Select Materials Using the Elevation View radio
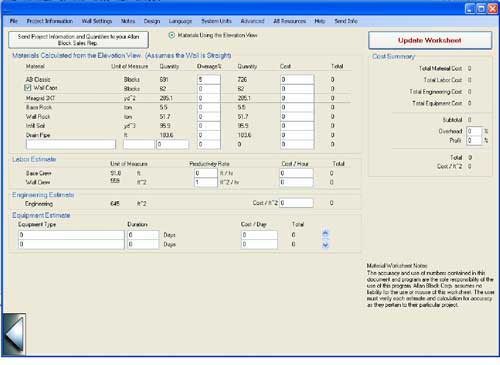Viewport: 500px width, 365px height. [x=171, y=35]
